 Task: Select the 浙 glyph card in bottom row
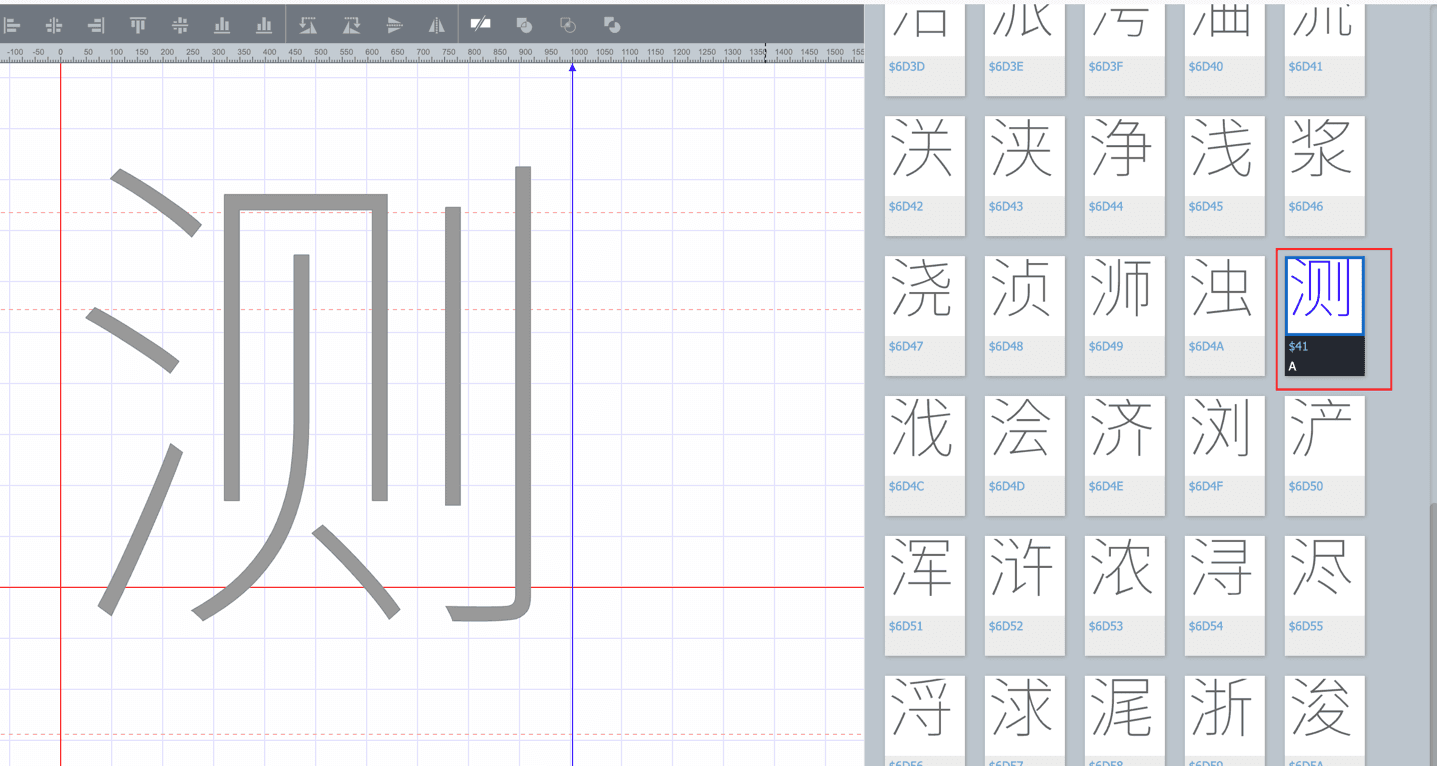(1225, 721)
